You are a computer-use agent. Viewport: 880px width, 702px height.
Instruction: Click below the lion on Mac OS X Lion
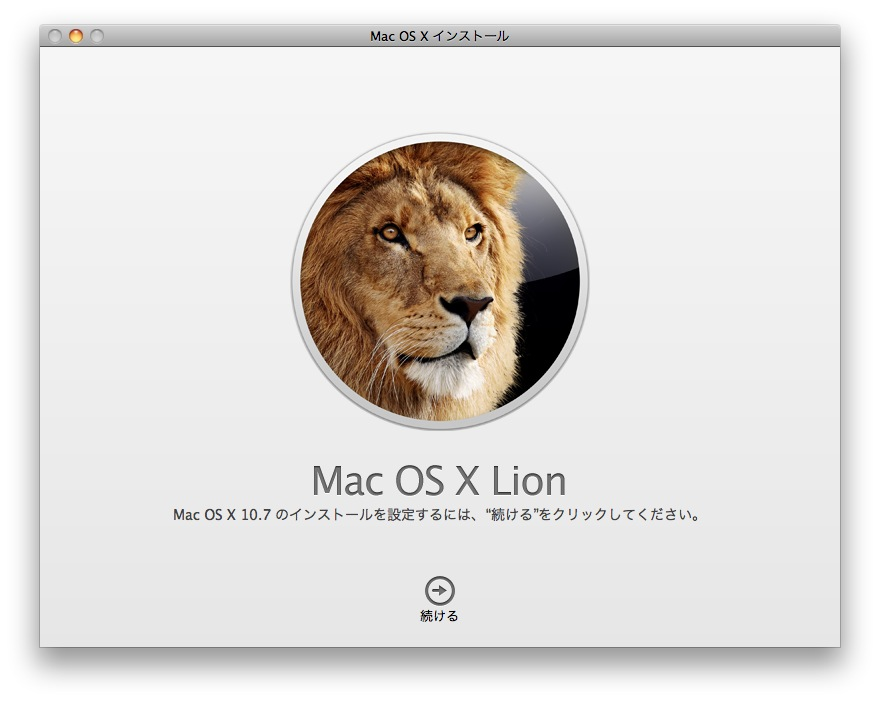[x=440, y=480]
